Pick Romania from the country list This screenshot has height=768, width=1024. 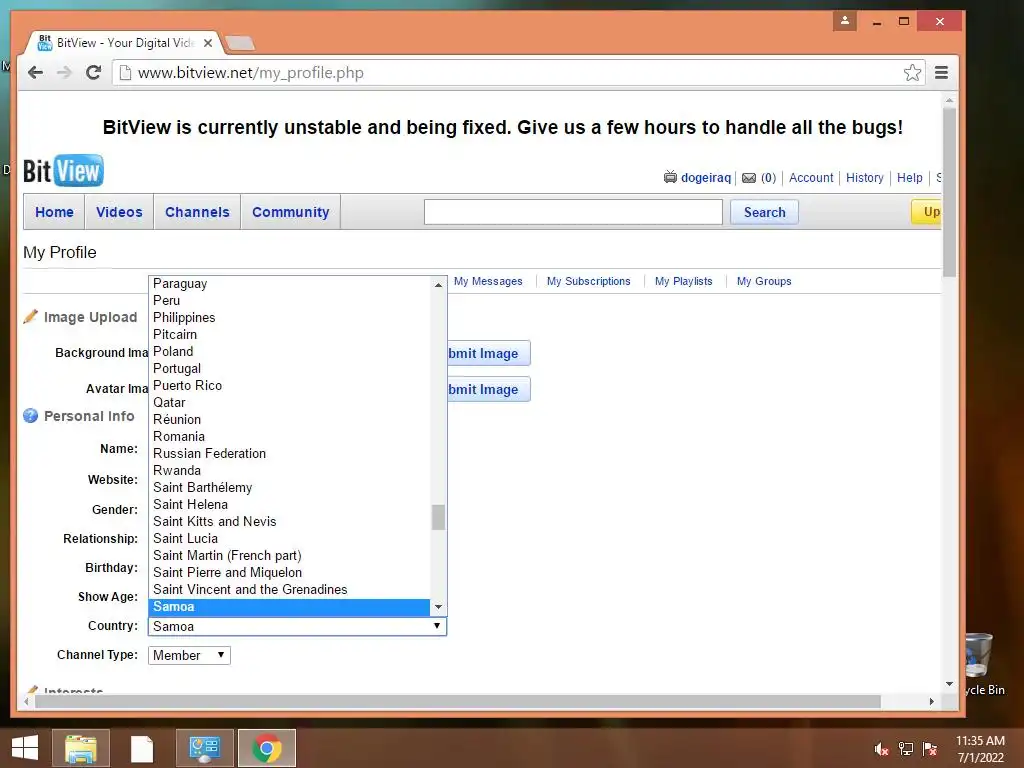[289, 436]
